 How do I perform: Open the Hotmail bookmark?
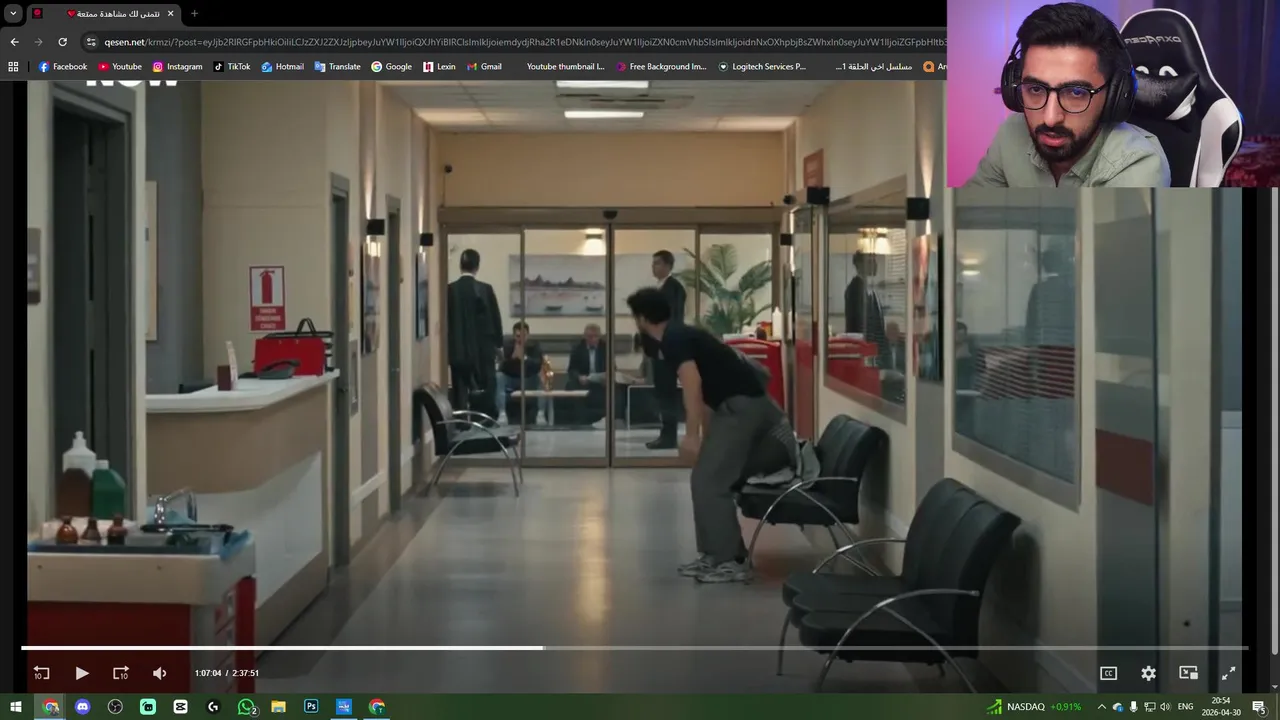[x=283, y=66]
